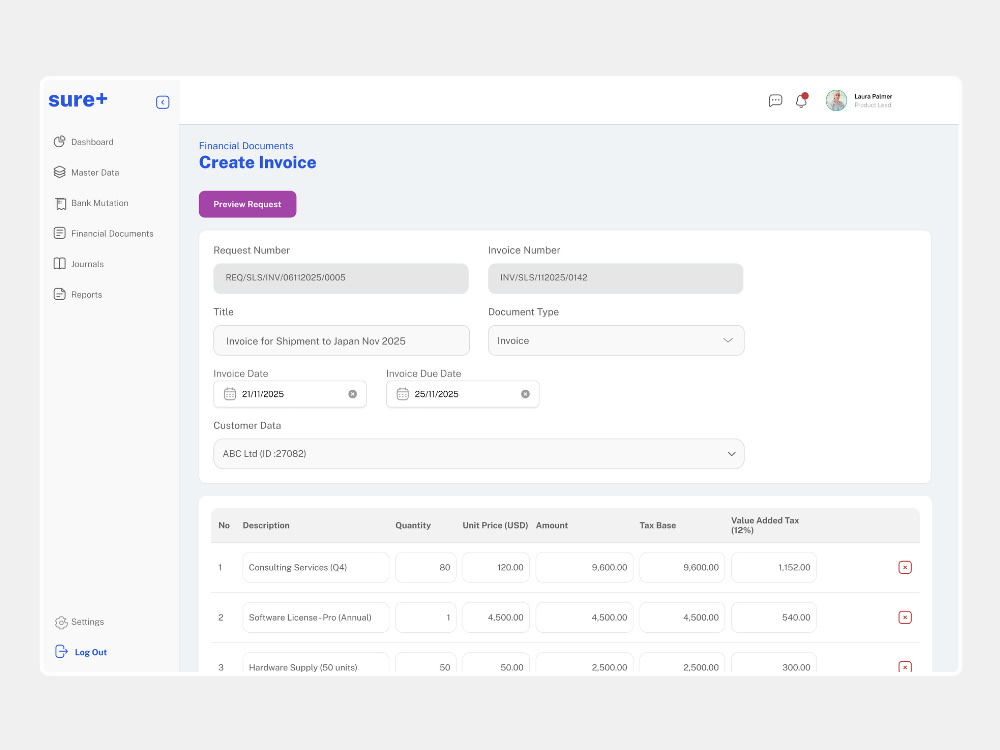Expand the Document Type dropdown
The width and height of the screenshot is (1000, 750).
pyautogui.click(x=616, y=341)
